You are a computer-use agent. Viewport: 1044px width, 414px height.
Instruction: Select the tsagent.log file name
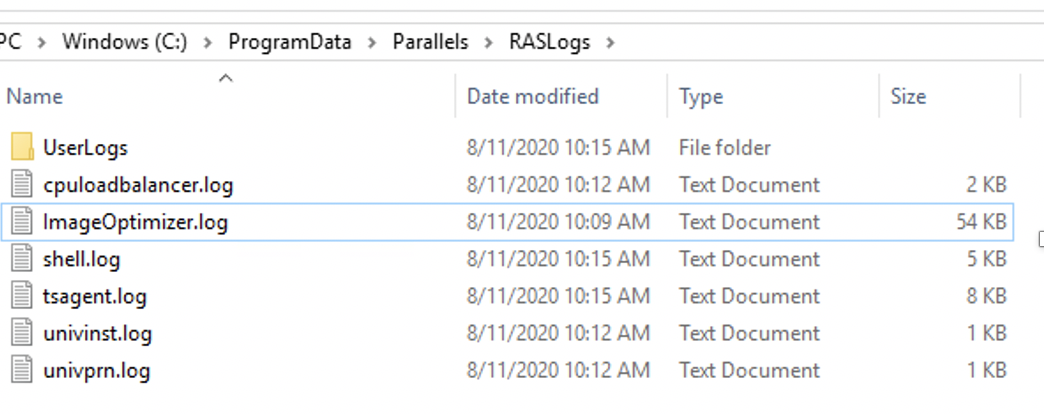coord(94,296)
